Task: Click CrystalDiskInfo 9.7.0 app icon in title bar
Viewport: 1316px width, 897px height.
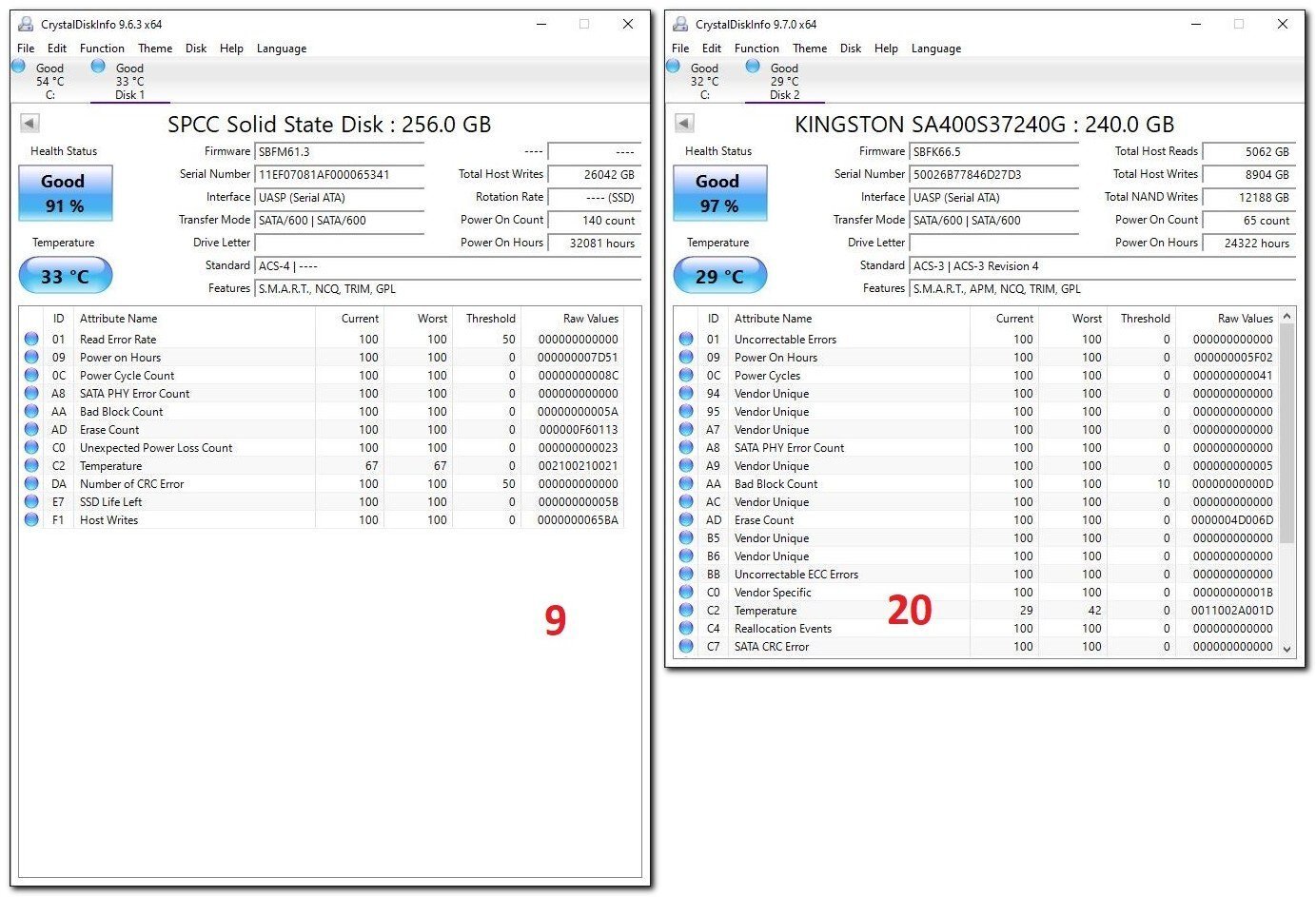Action: [x=680, y=24]
